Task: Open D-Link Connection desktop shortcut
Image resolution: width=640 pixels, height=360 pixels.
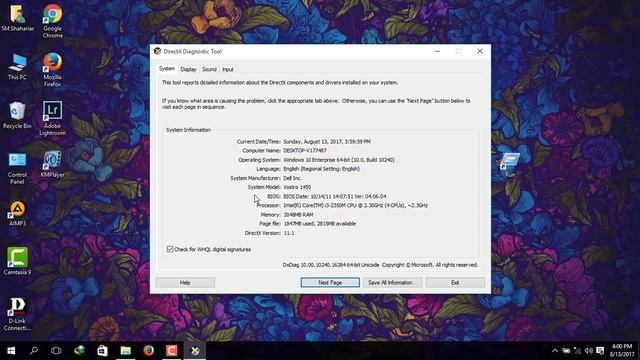Action: click(x=17, y=313)
